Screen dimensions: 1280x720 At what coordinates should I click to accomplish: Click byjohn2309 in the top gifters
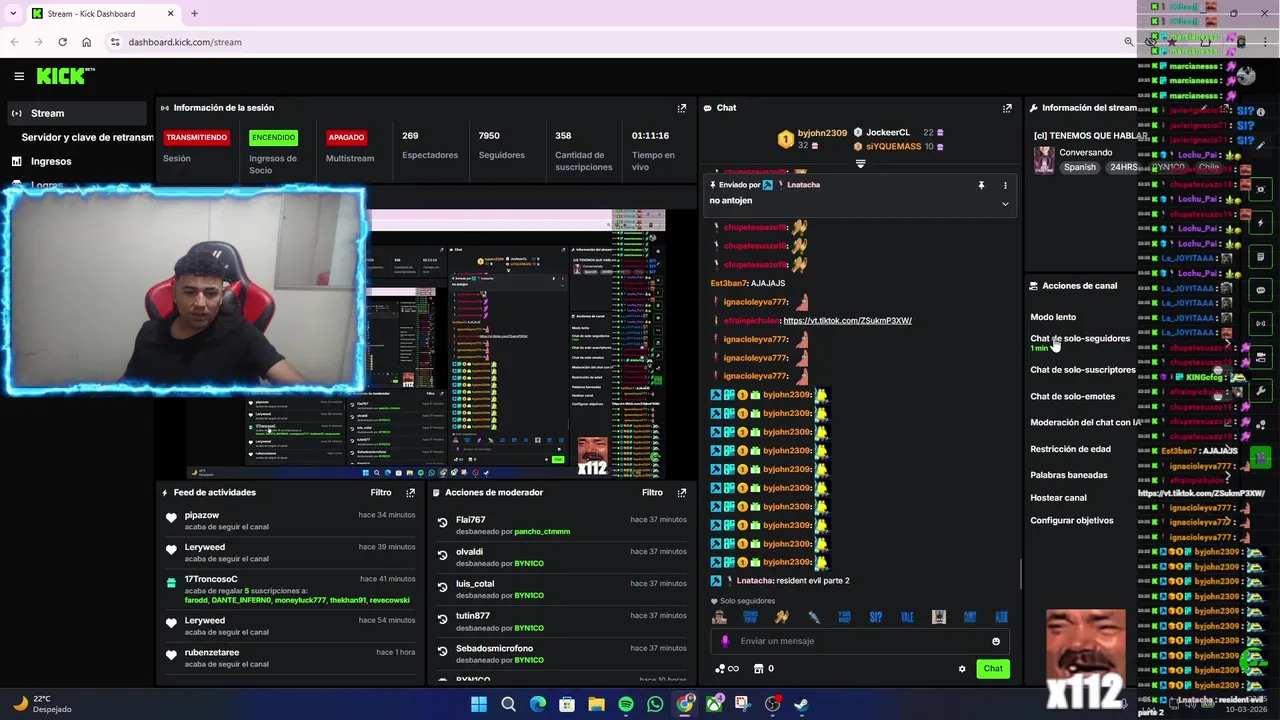(822, 133)
